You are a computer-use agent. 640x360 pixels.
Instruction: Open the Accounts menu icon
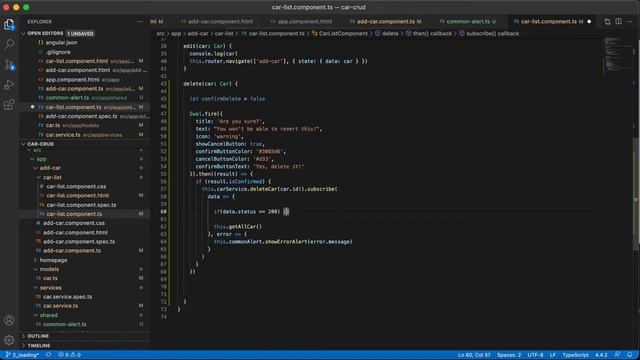pos(9,320)
